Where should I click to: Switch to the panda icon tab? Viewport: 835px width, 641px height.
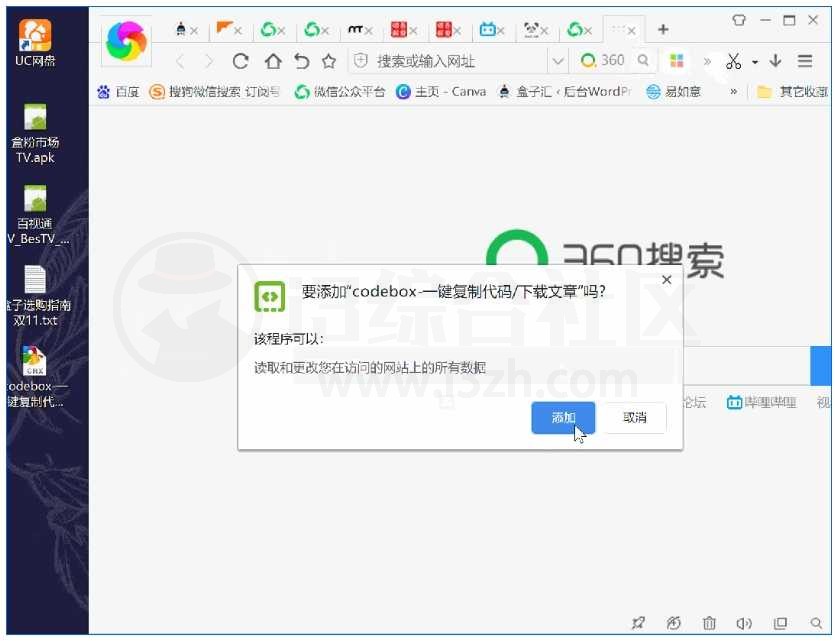pos(531,29)
